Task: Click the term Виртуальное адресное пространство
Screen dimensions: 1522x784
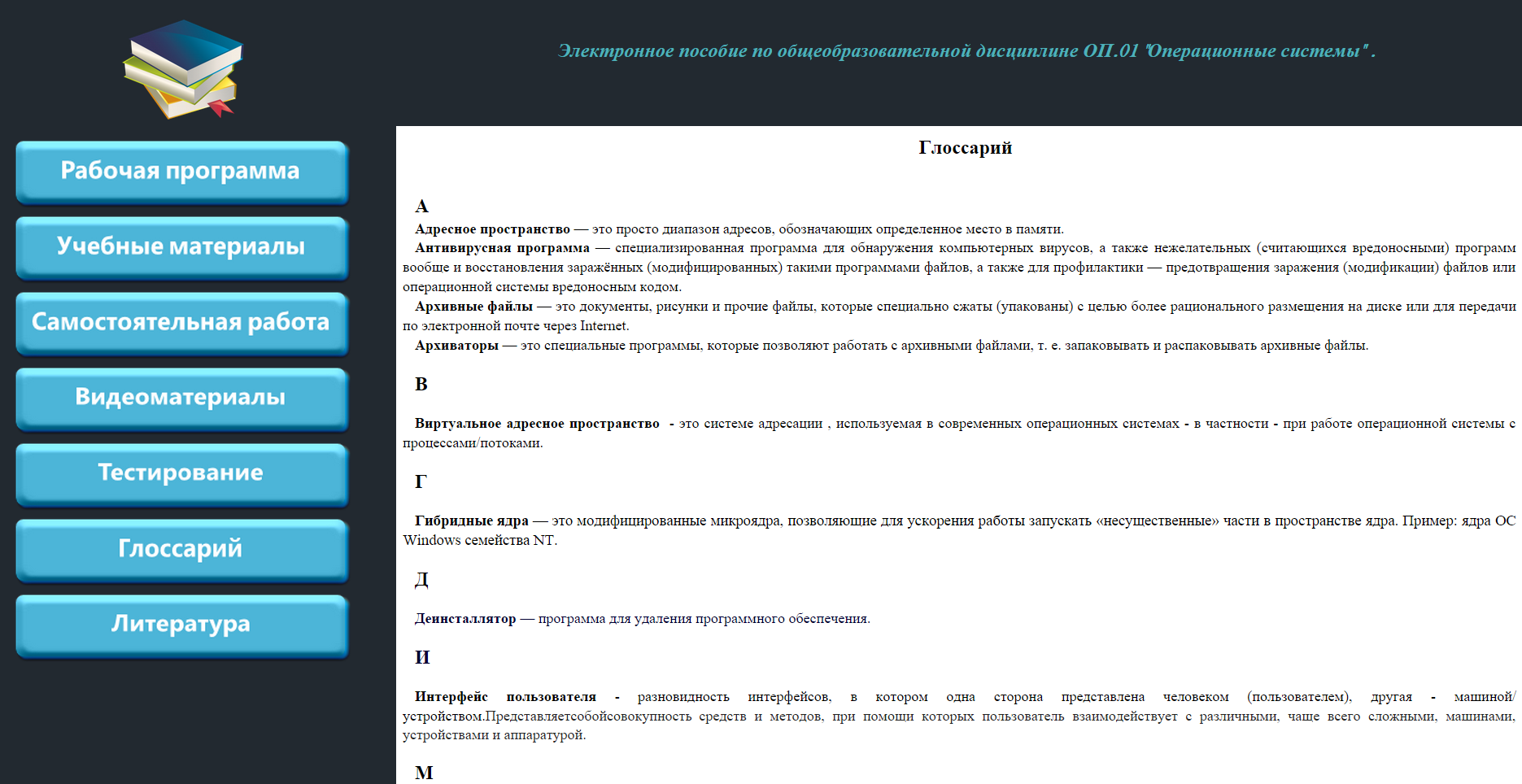Action: click(x=537, y=424)
